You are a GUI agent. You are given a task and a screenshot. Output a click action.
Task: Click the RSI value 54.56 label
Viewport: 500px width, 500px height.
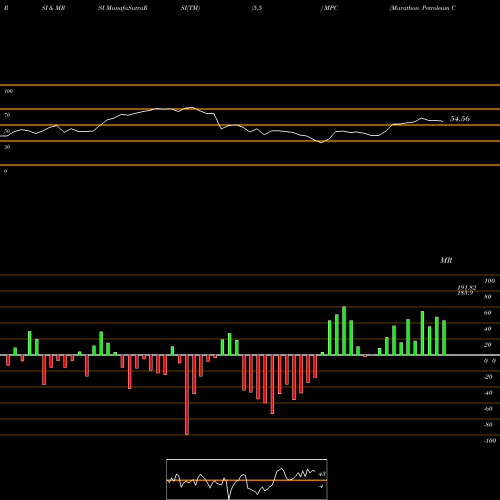(460, 119)
